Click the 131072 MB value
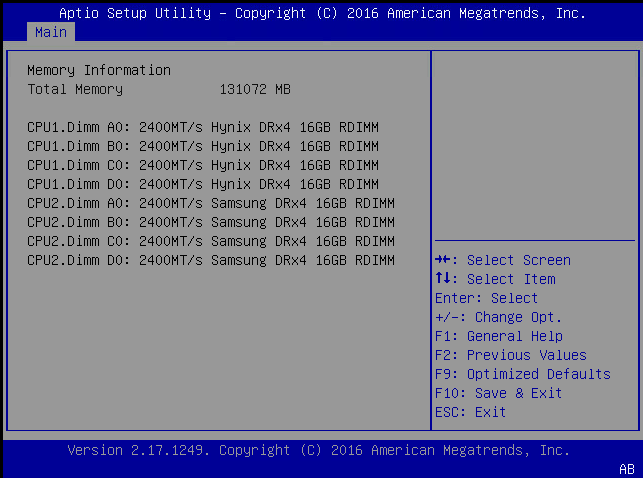Image resolution: width=643 pixels, height=478 pixels. (x=255, y=89)
